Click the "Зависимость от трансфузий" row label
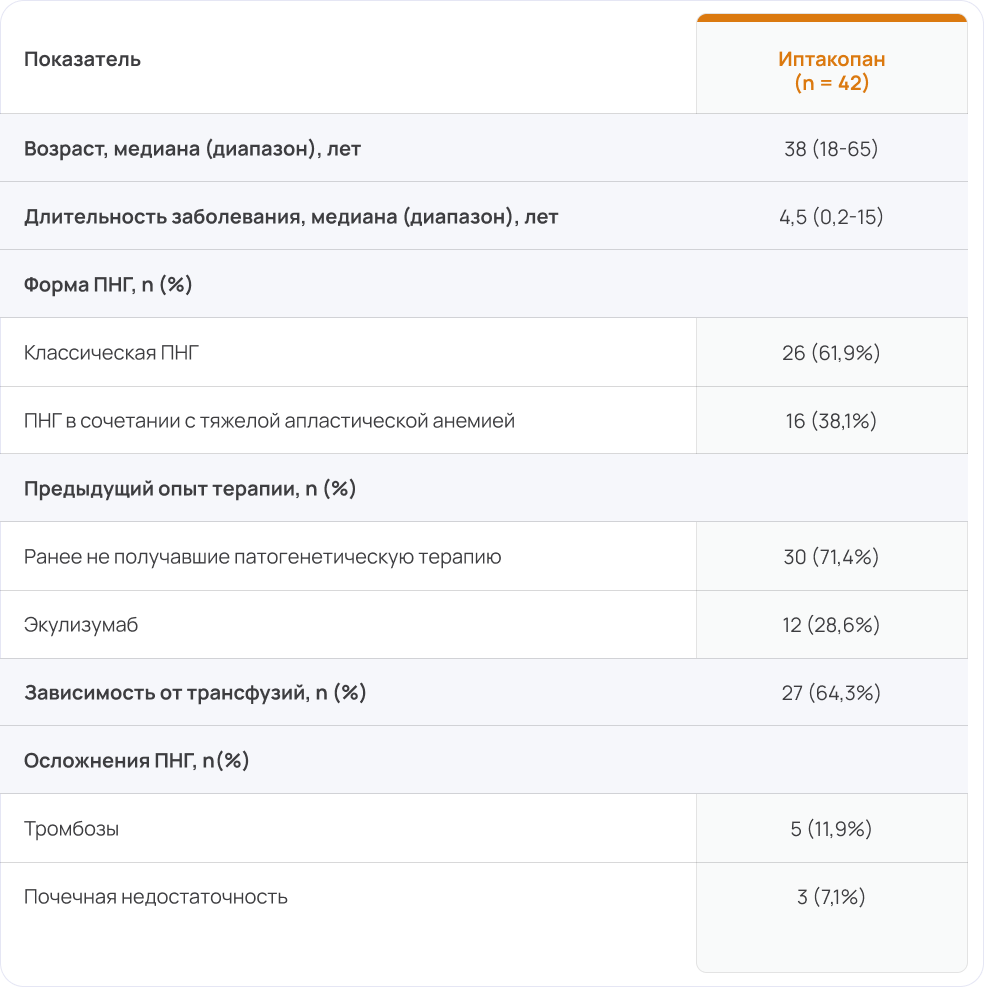This screenshot has height=987, width=984. tap(195, 692)
